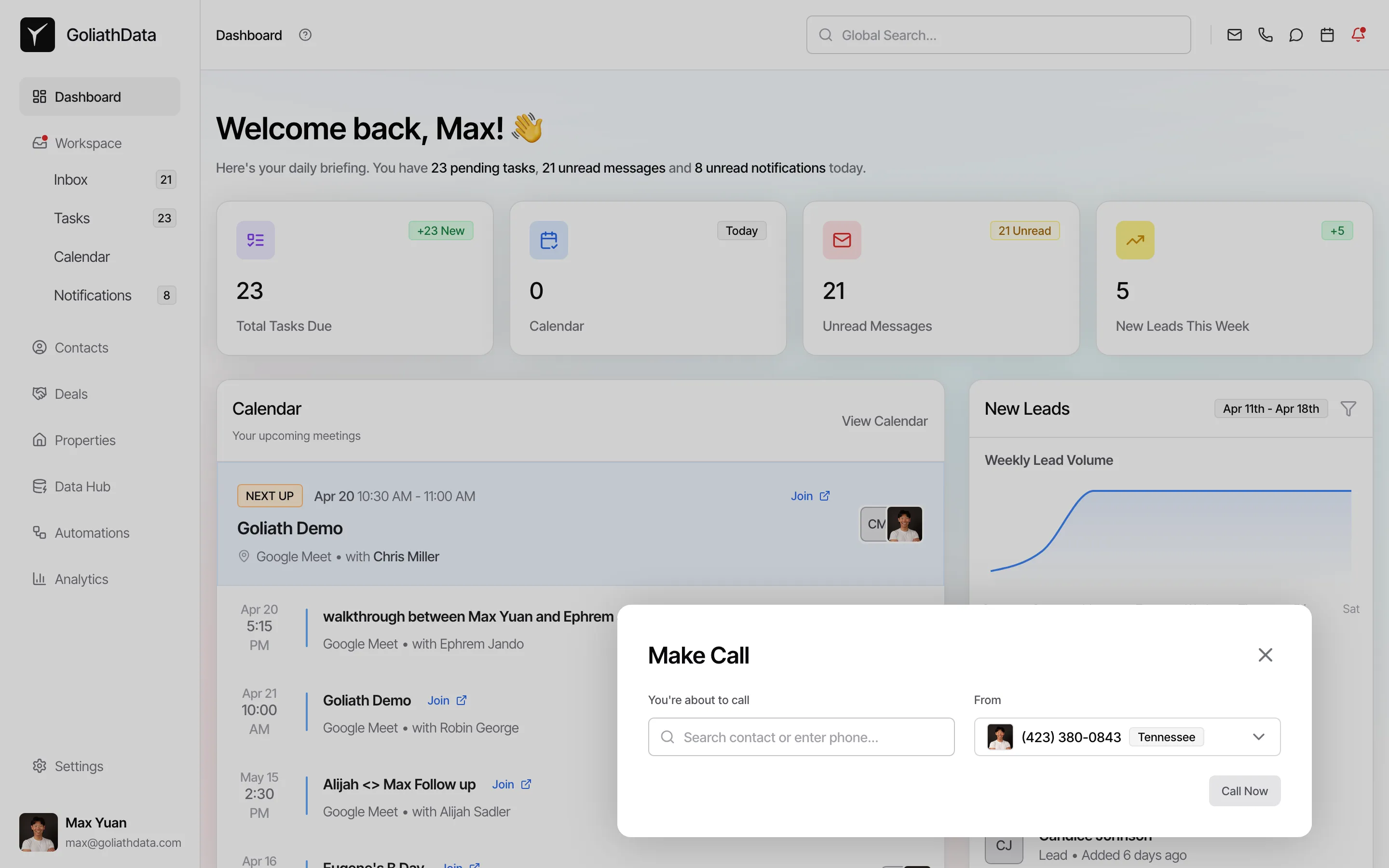Close the Make Call dialog

pos(1265,655)
